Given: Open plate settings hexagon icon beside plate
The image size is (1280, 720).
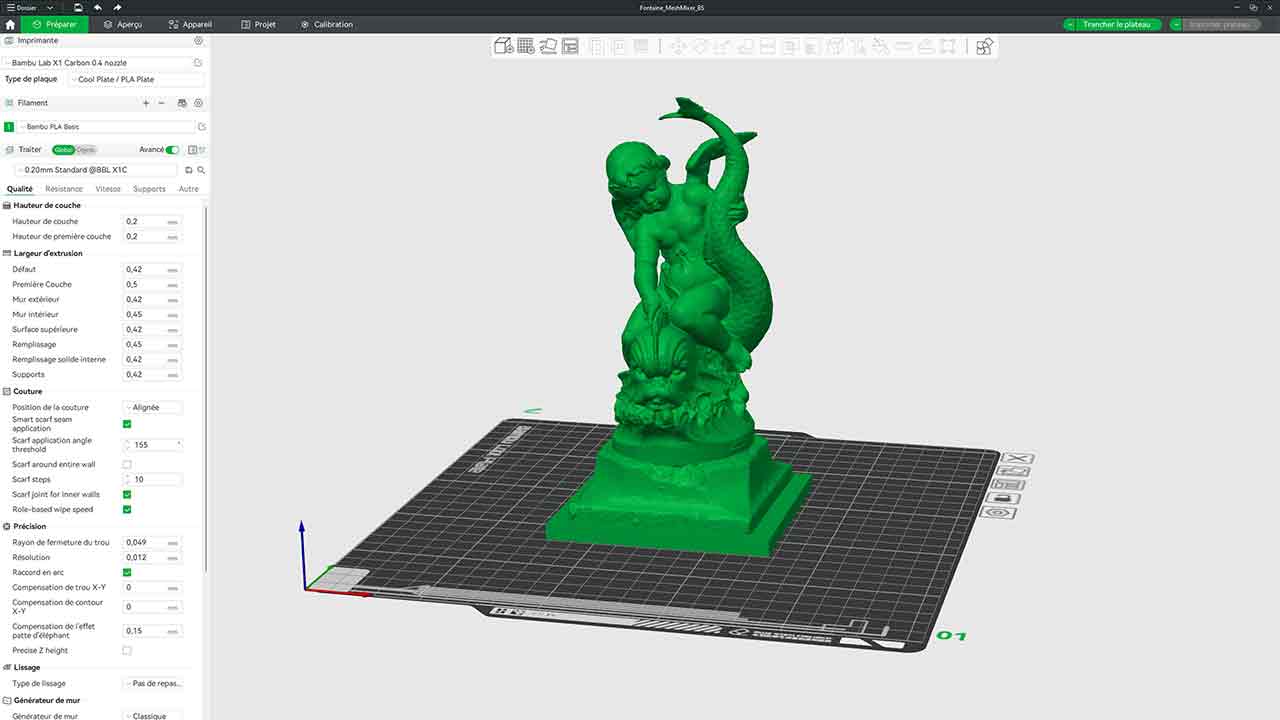Looking at the screenshot, I should click(x=998, y=512).
